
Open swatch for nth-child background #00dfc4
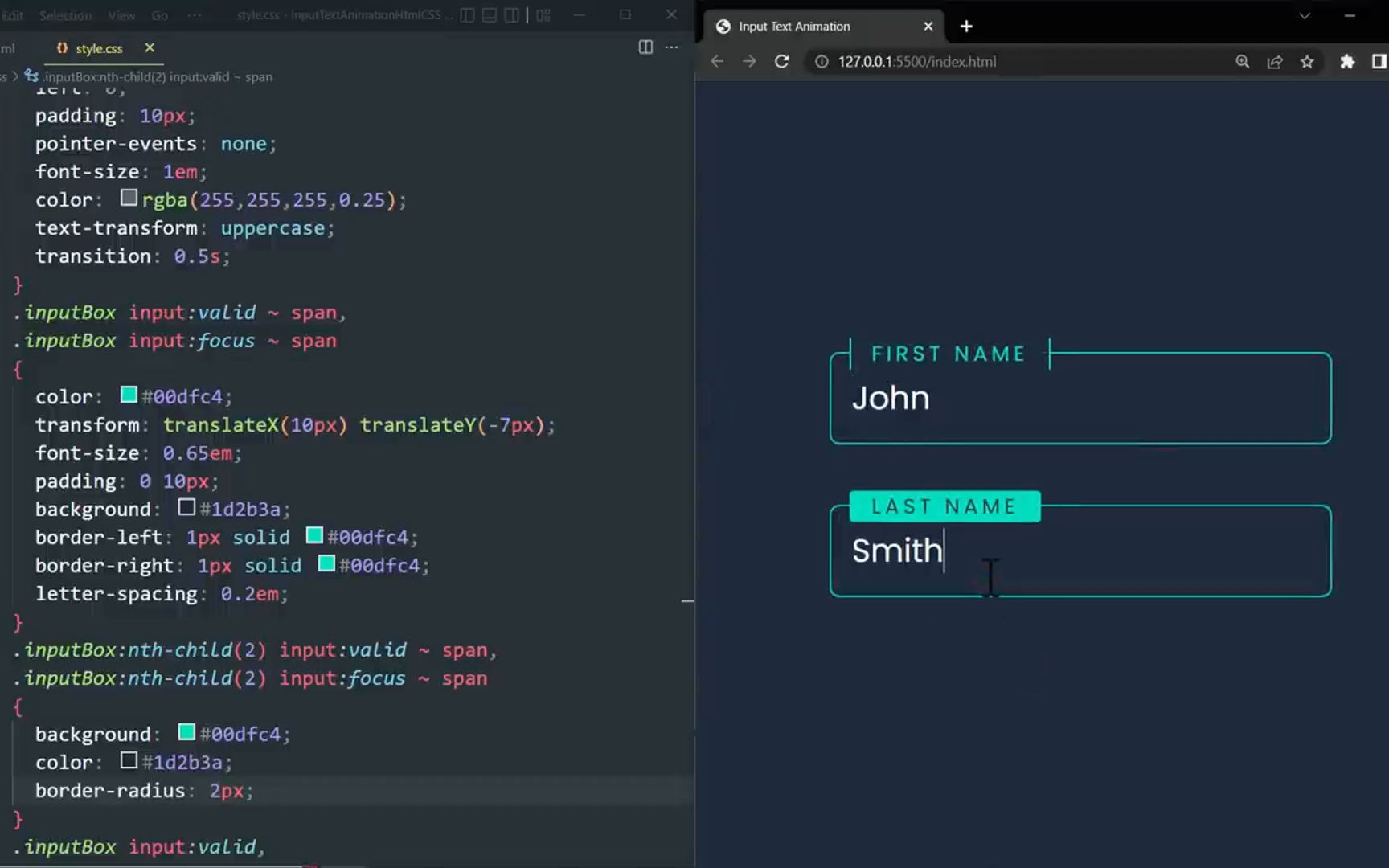186,732
